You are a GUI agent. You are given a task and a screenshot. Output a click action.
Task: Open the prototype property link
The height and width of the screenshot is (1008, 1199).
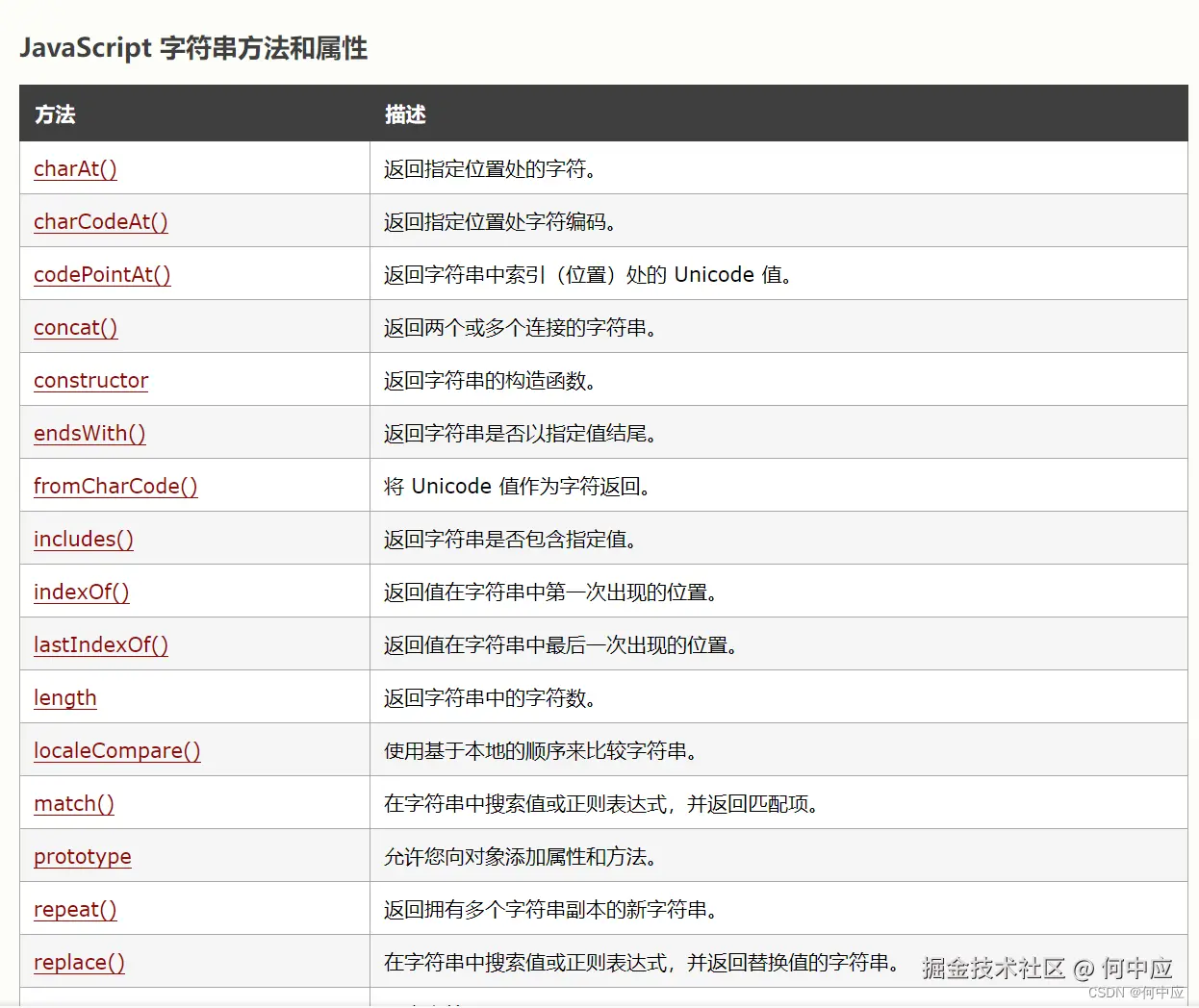coord(82,857)
